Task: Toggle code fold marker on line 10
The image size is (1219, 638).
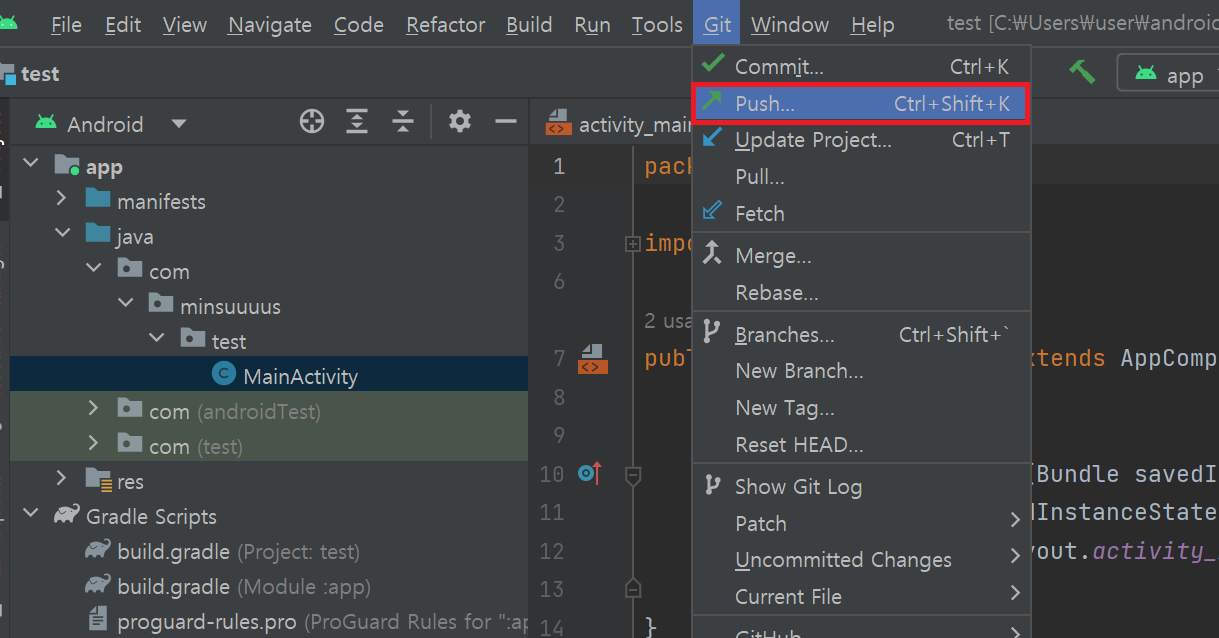Action: 632,474
